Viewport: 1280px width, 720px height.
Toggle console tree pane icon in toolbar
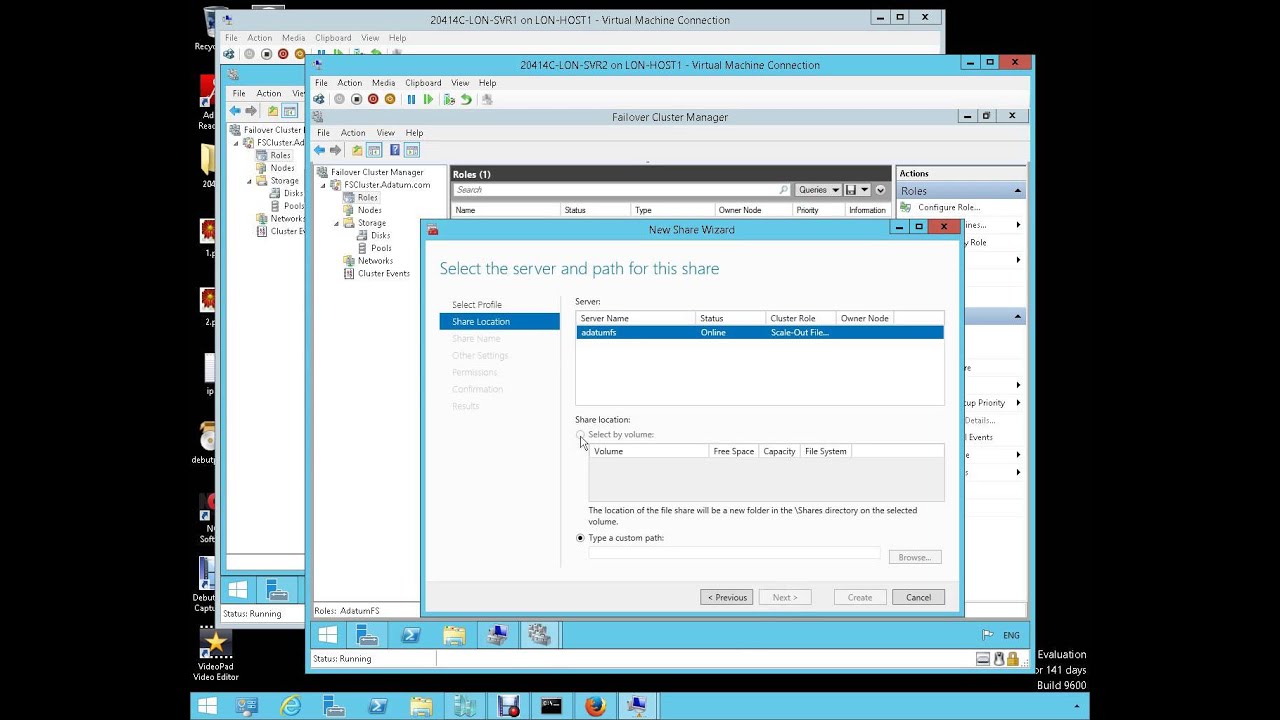coord(374,150)
